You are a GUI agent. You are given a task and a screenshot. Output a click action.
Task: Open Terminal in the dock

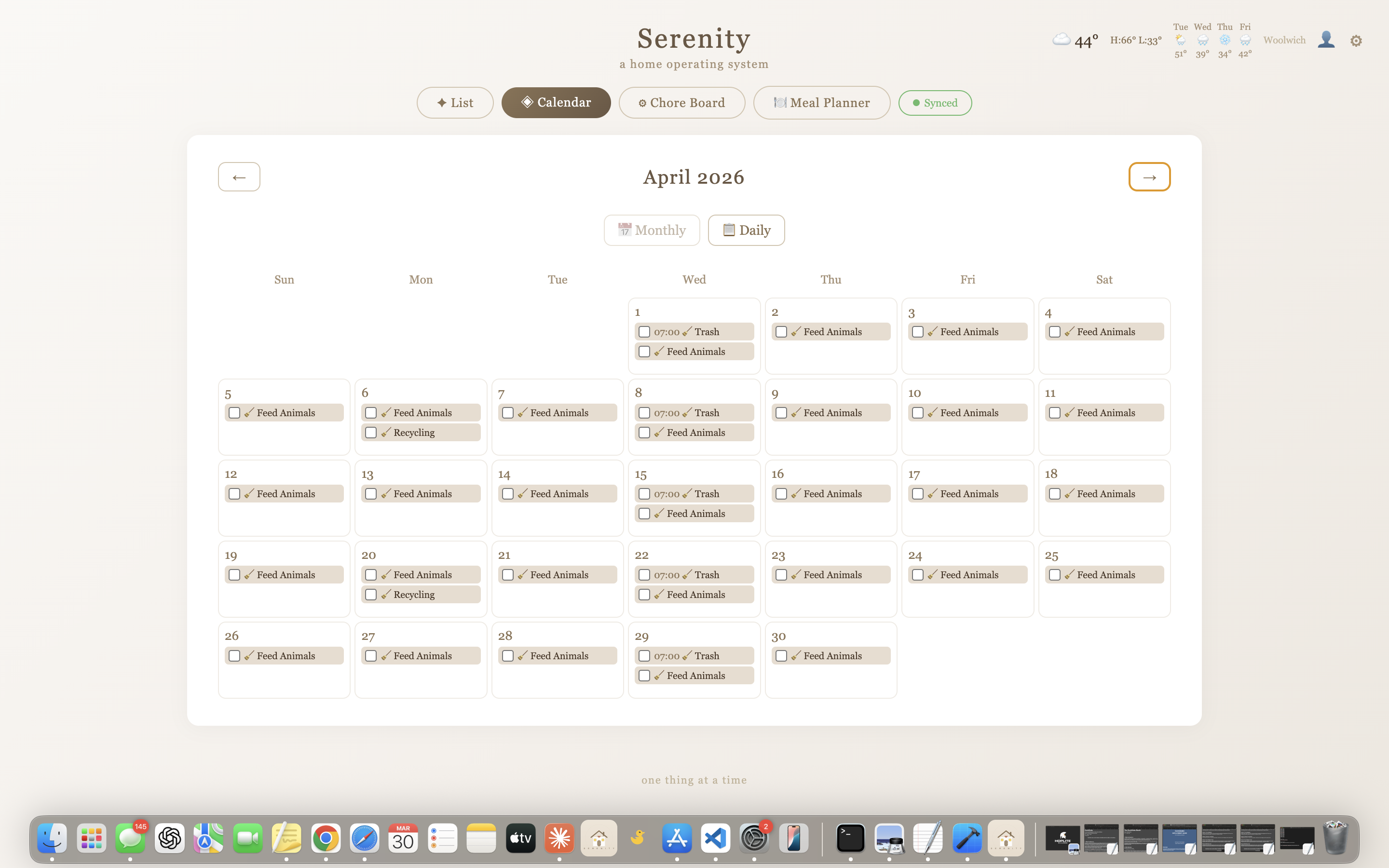(850, 838)
